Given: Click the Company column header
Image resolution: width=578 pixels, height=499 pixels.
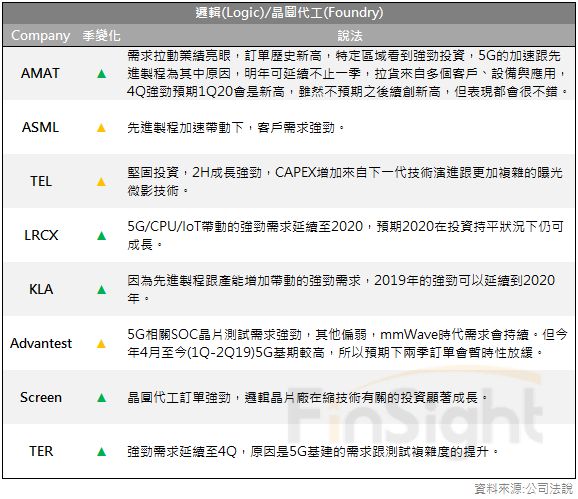Looking at the screenshot, I should [x=41, y=36].
